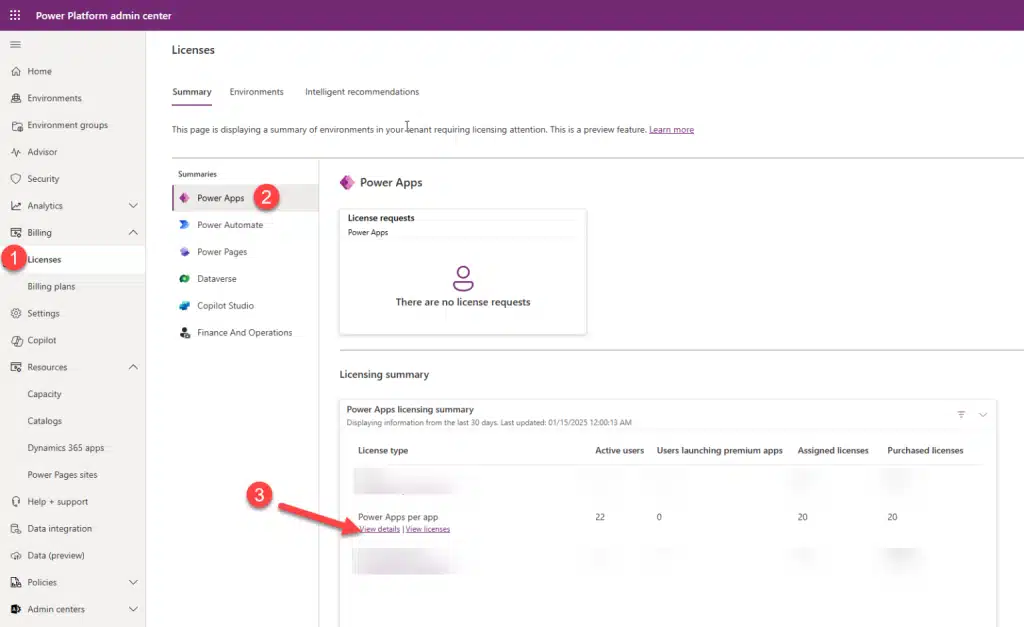The width and height of the screenshot is (1024, 627).
Task: Click the Advisor pulse icon
Action: point(16,152)
